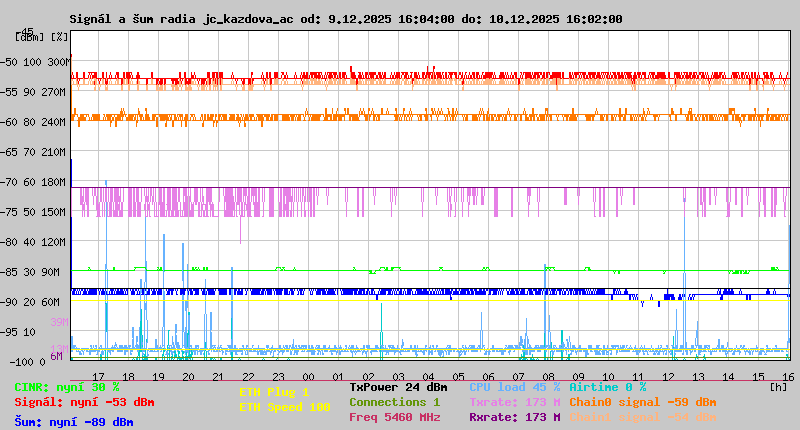The image size is (800, 430).
Task: Select hour '11' on the time axis
Action: point(638,377)
